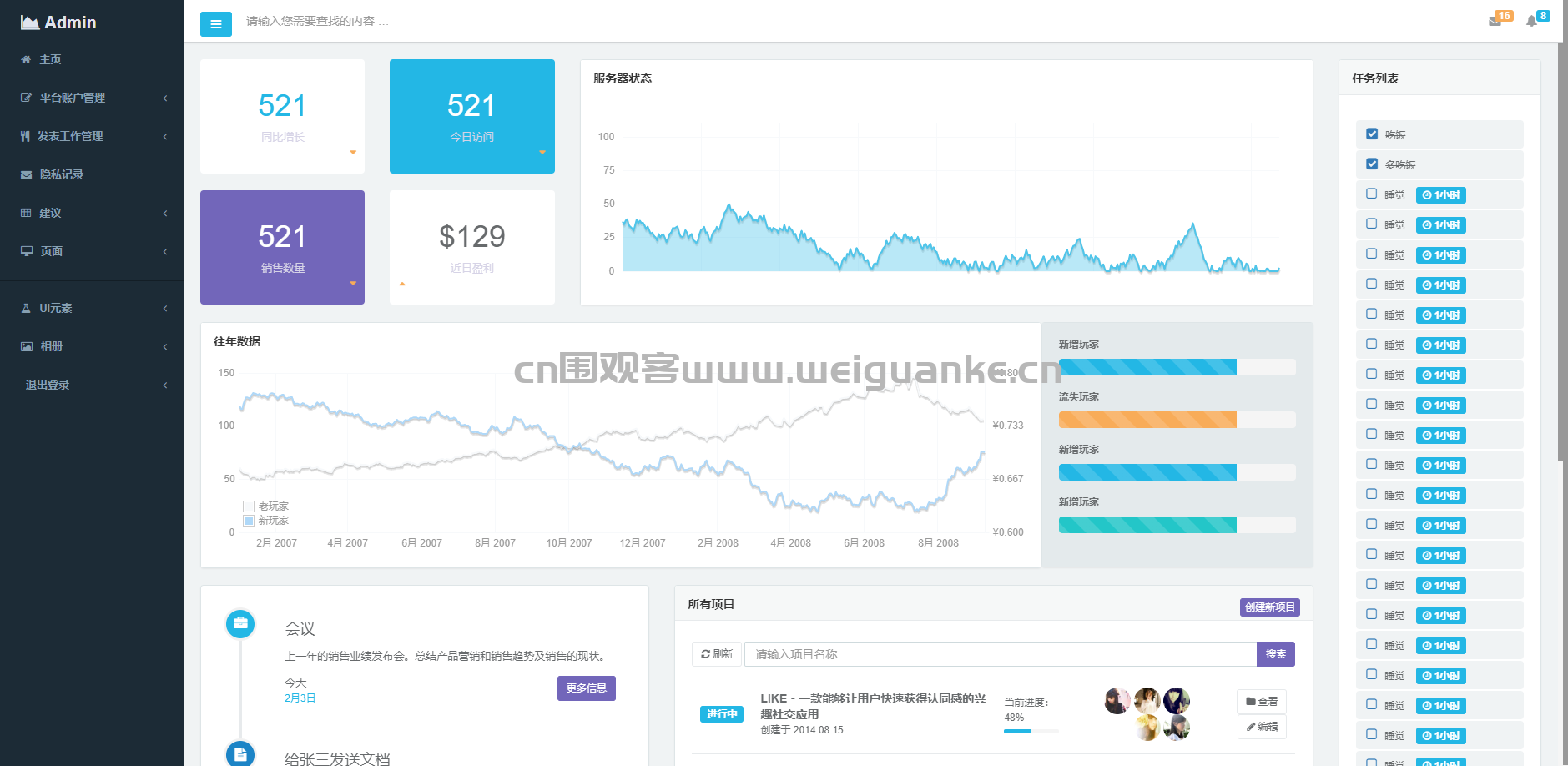Click the 往年数据 panel title

pos(237,341)
